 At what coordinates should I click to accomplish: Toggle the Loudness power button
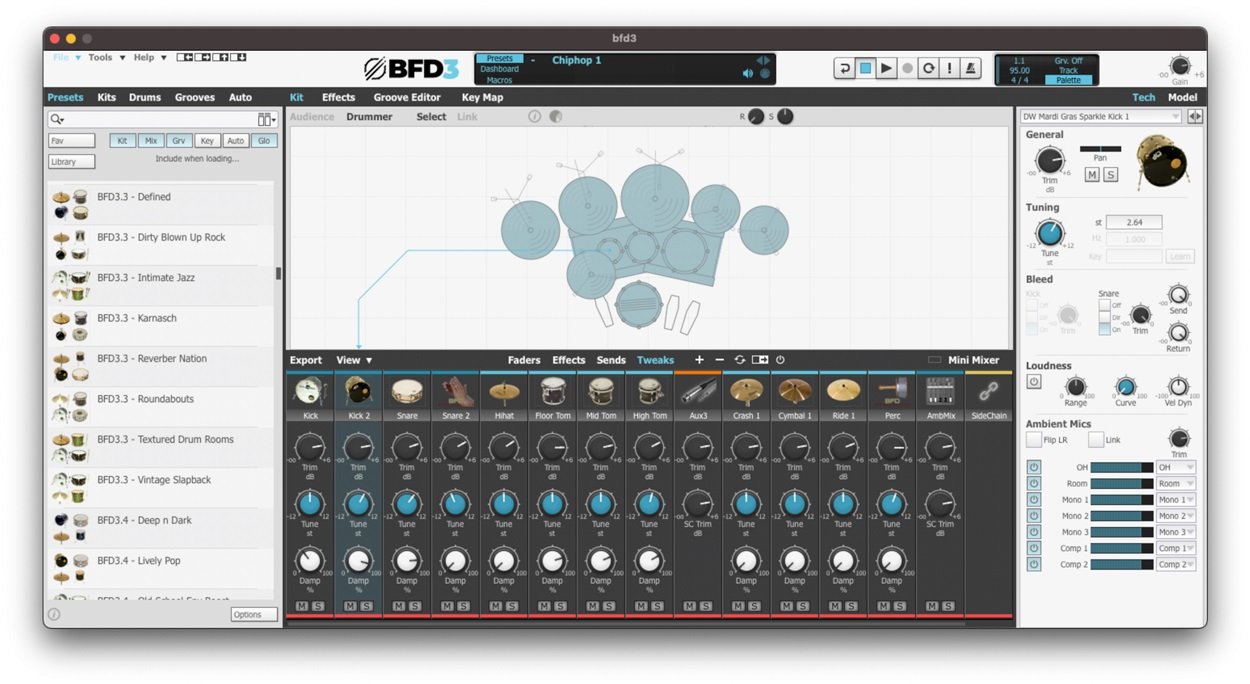click(x=1034, y=382)
